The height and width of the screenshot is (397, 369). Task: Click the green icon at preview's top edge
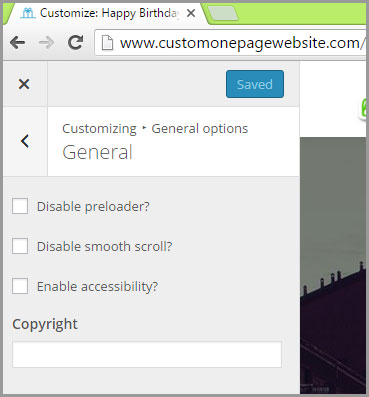coord(362,108)
